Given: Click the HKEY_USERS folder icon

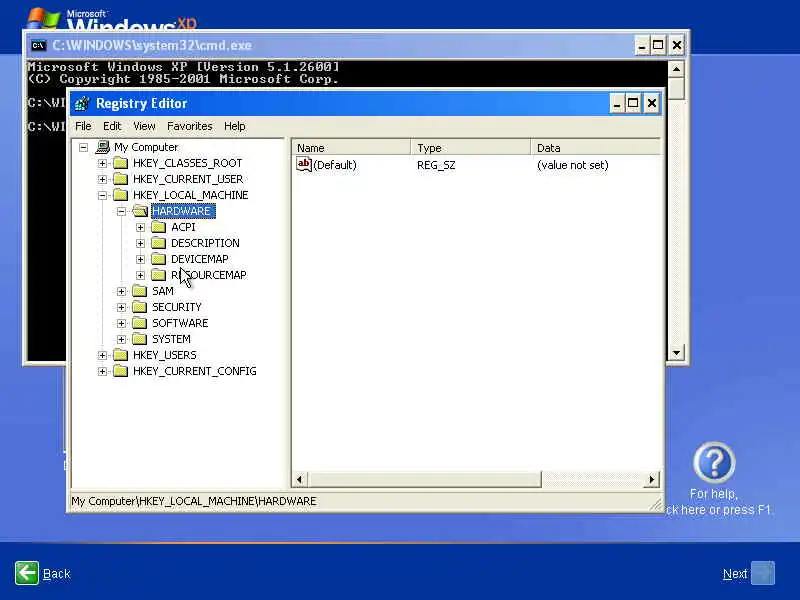Looking at the screenshot, I should [x=120, y=355].
